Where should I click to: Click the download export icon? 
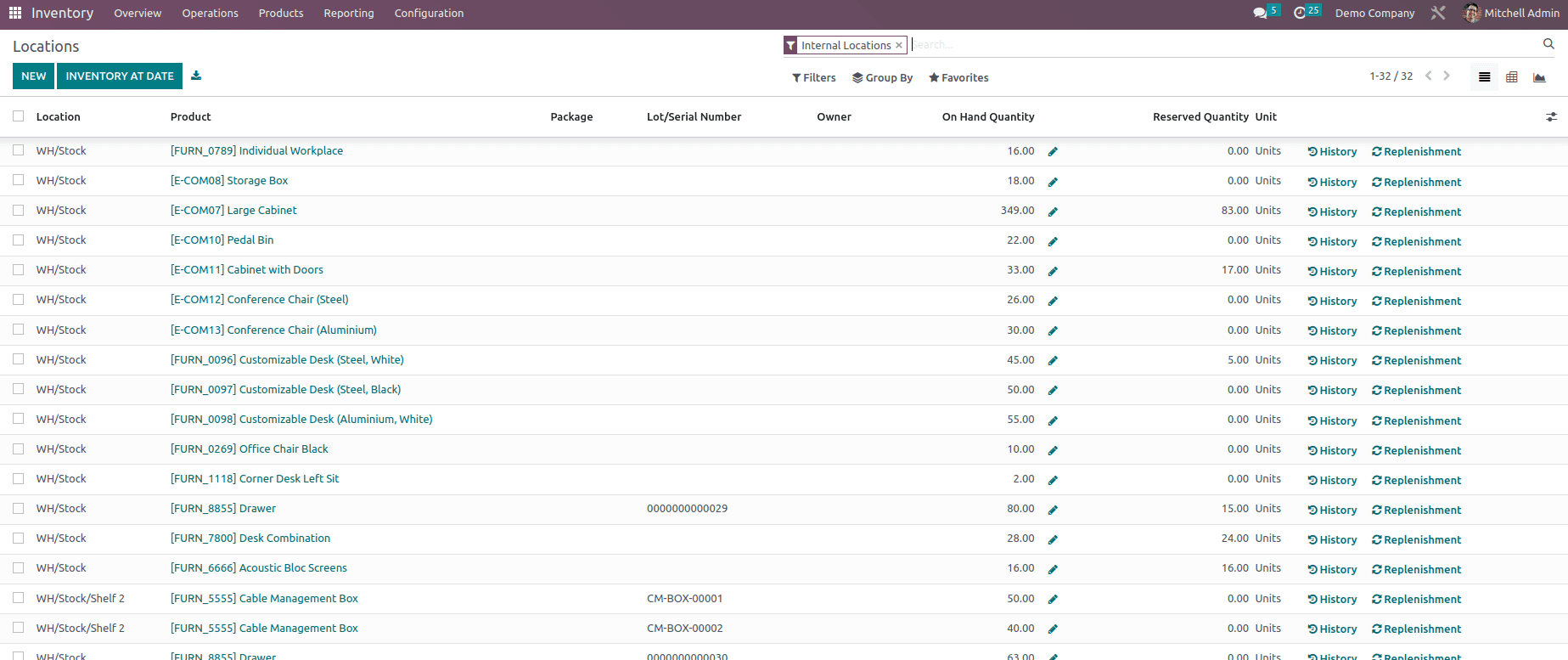coord(196,76)
